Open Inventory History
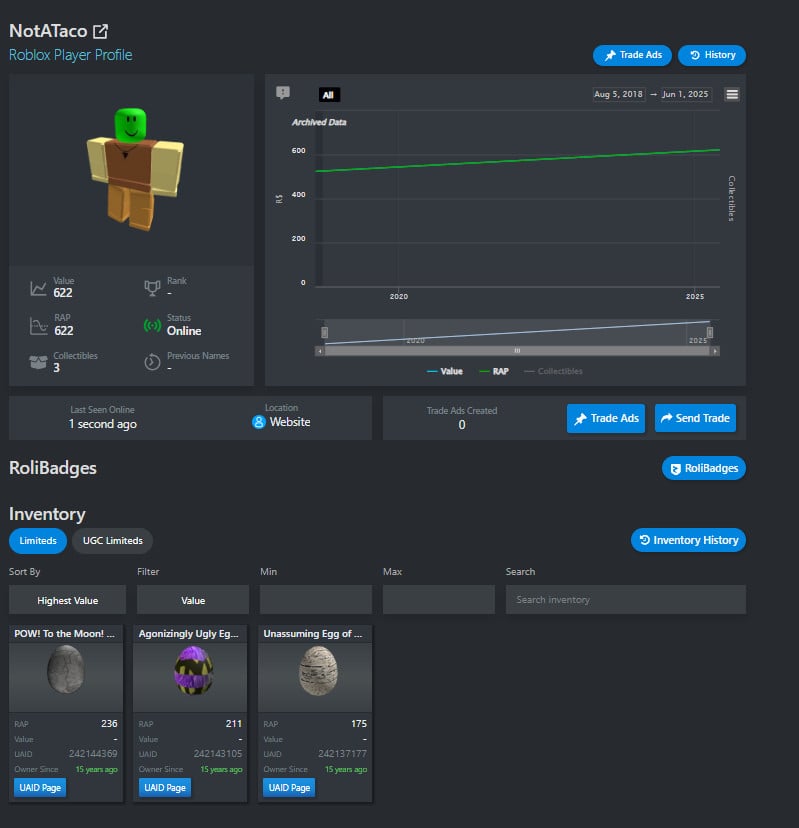 688,540
